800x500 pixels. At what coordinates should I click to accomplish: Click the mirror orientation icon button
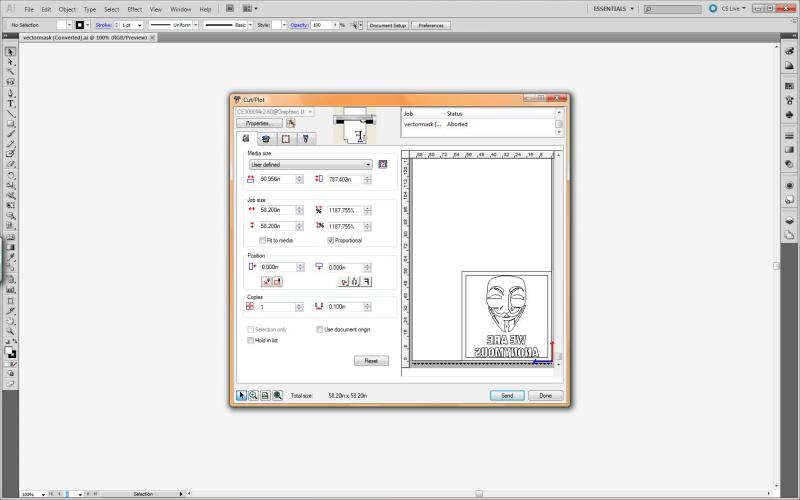(x=343, y=282)
